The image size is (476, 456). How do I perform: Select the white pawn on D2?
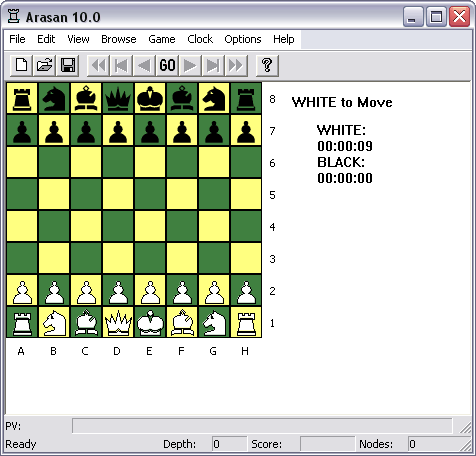click(x=118, y=290)
